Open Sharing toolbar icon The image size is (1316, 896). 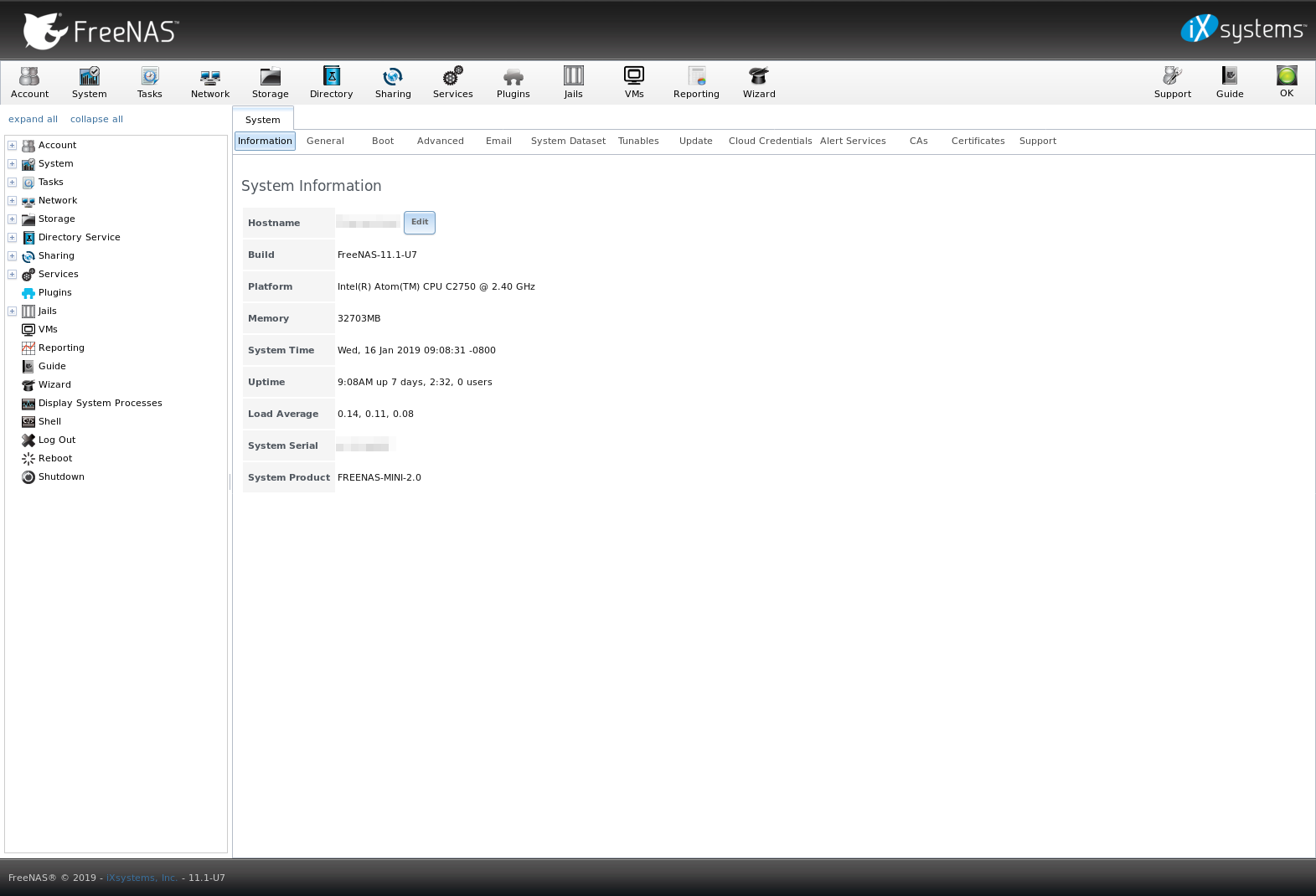tap(393, 82)
